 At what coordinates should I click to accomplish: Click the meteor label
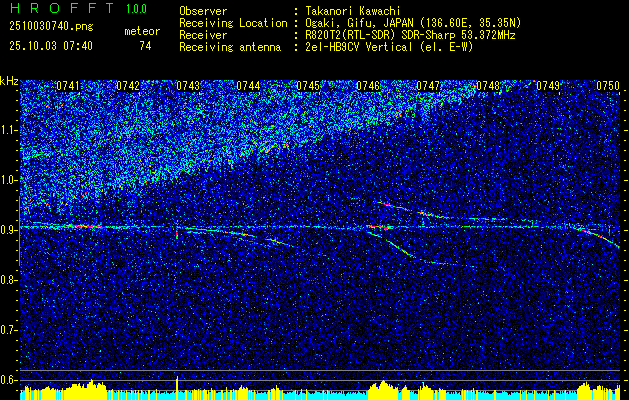point(142,31)
